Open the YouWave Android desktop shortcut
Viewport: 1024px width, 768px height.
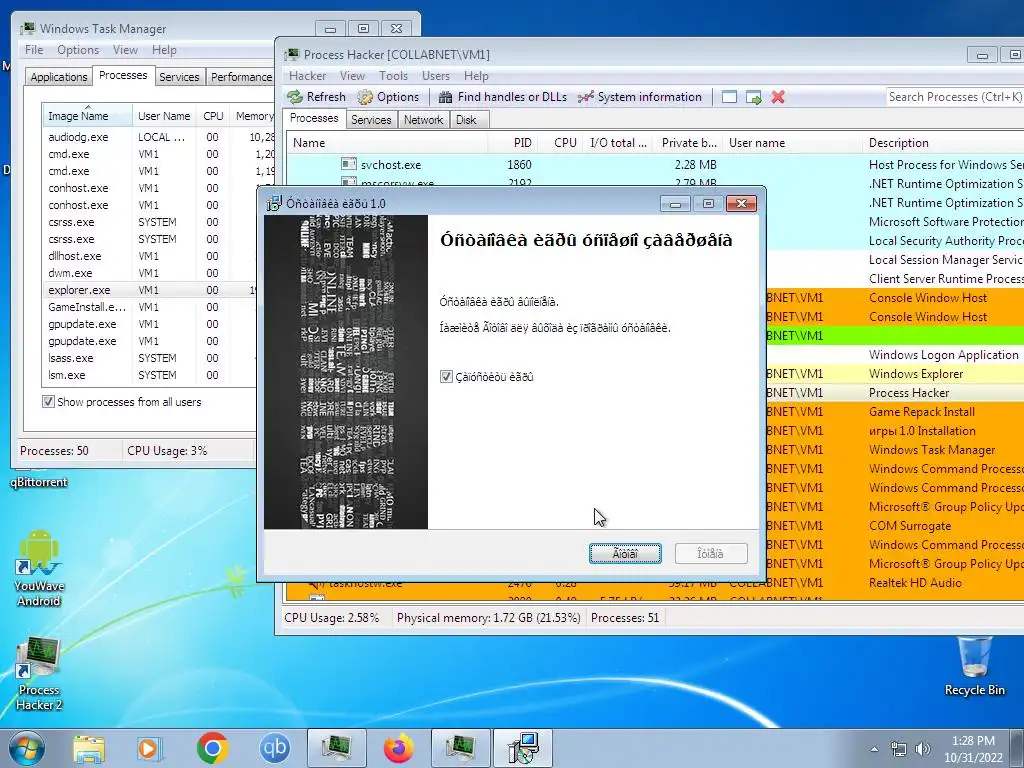pyautogui.click(x=39, y=568)
